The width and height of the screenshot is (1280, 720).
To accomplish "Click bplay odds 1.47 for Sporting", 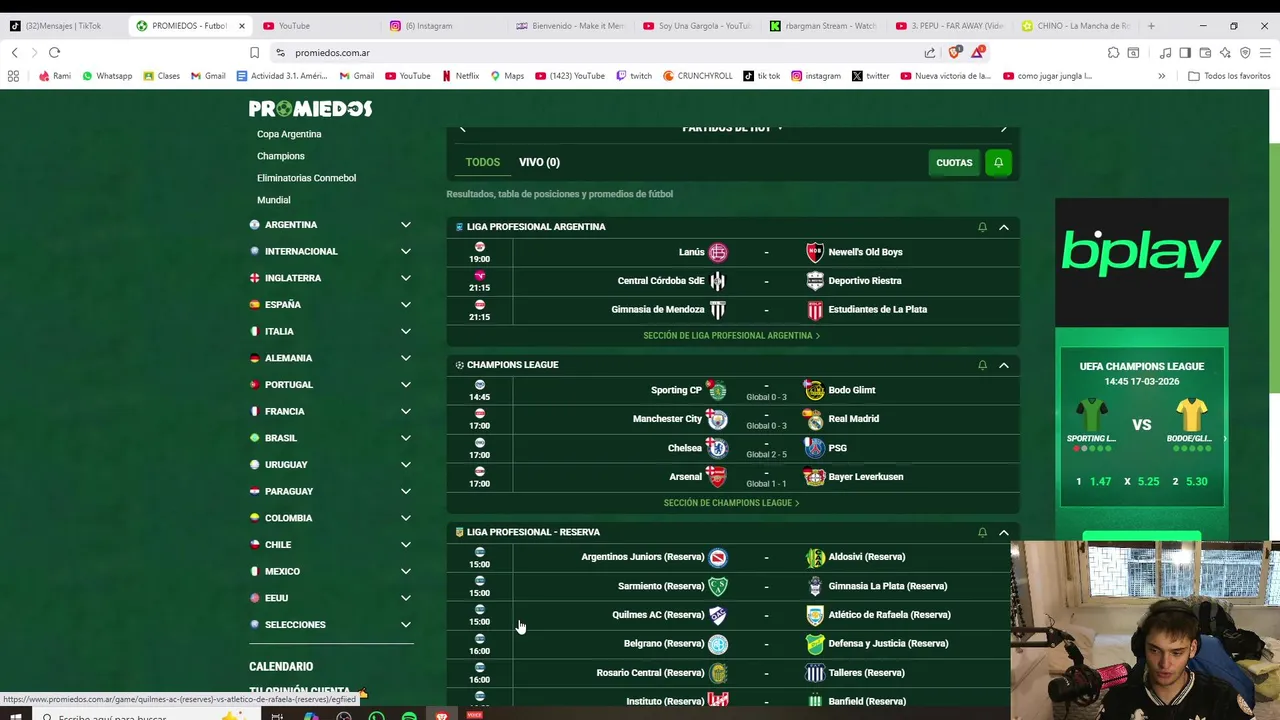I will [x=1101, y=482].
